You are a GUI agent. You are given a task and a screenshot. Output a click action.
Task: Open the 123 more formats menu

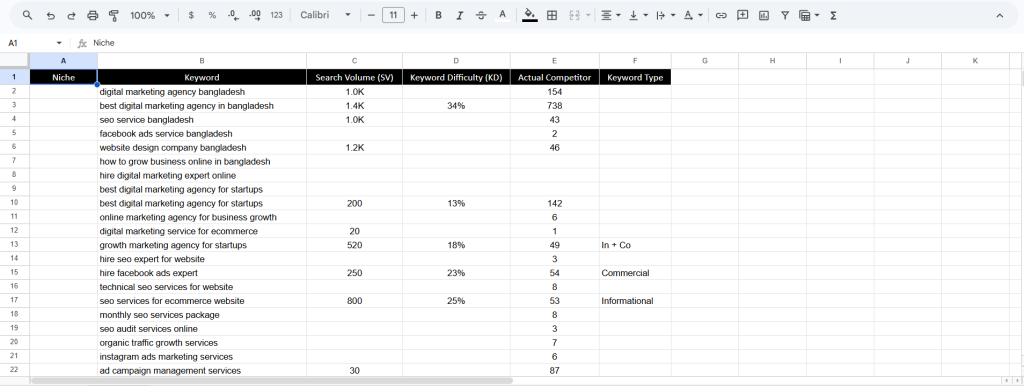[x=276, y=15]
